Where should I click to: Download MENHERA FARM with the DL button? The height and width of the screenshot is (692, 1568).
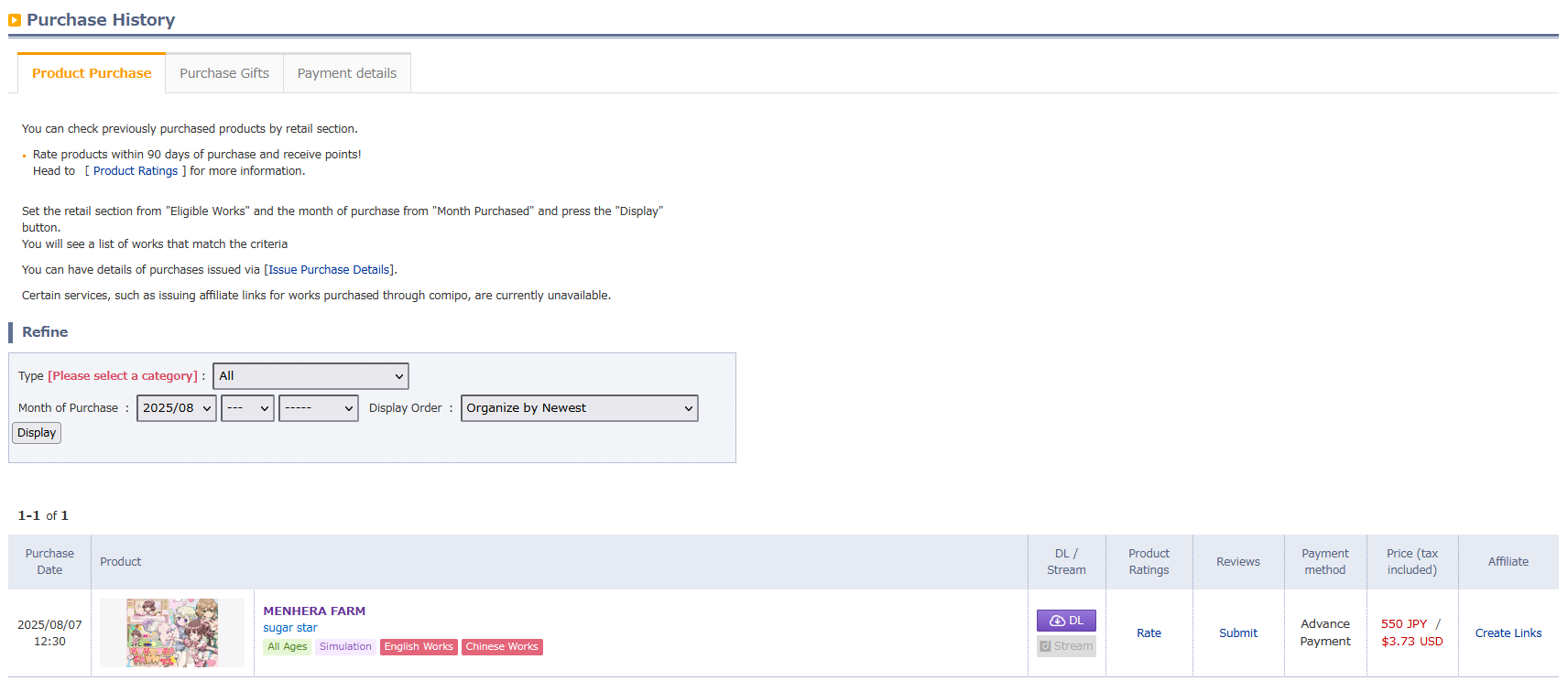pyautogui.click(x=1066, y=621)
